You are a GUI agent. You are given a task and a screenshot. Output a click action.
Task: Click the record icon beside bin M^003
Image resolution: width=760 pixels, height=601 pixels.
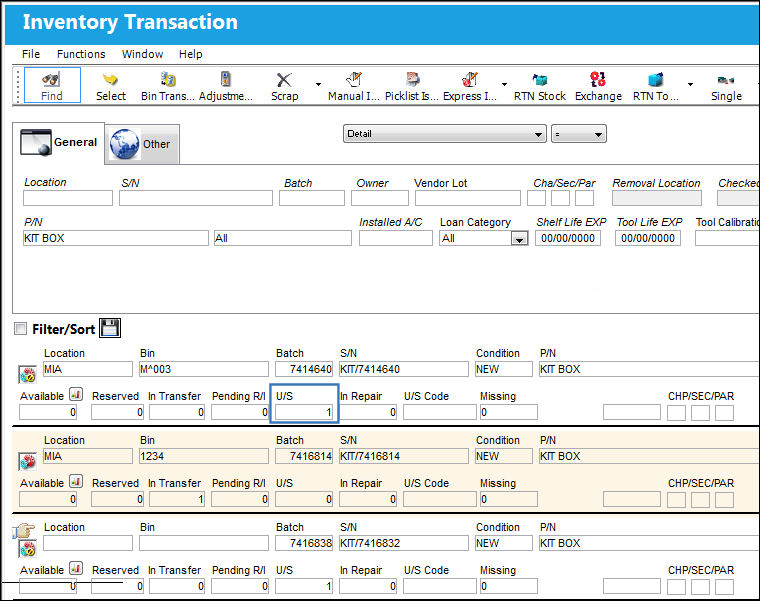tap(28, 374)
